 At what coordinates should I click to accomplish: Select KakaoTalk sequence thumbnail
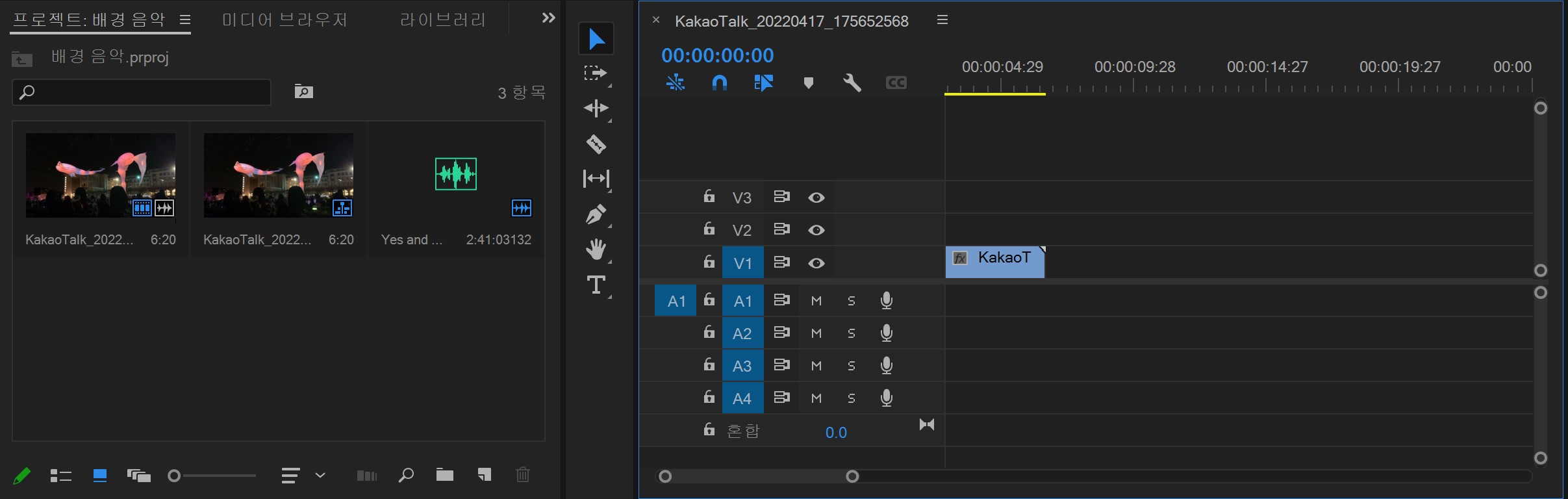point(279,175)
